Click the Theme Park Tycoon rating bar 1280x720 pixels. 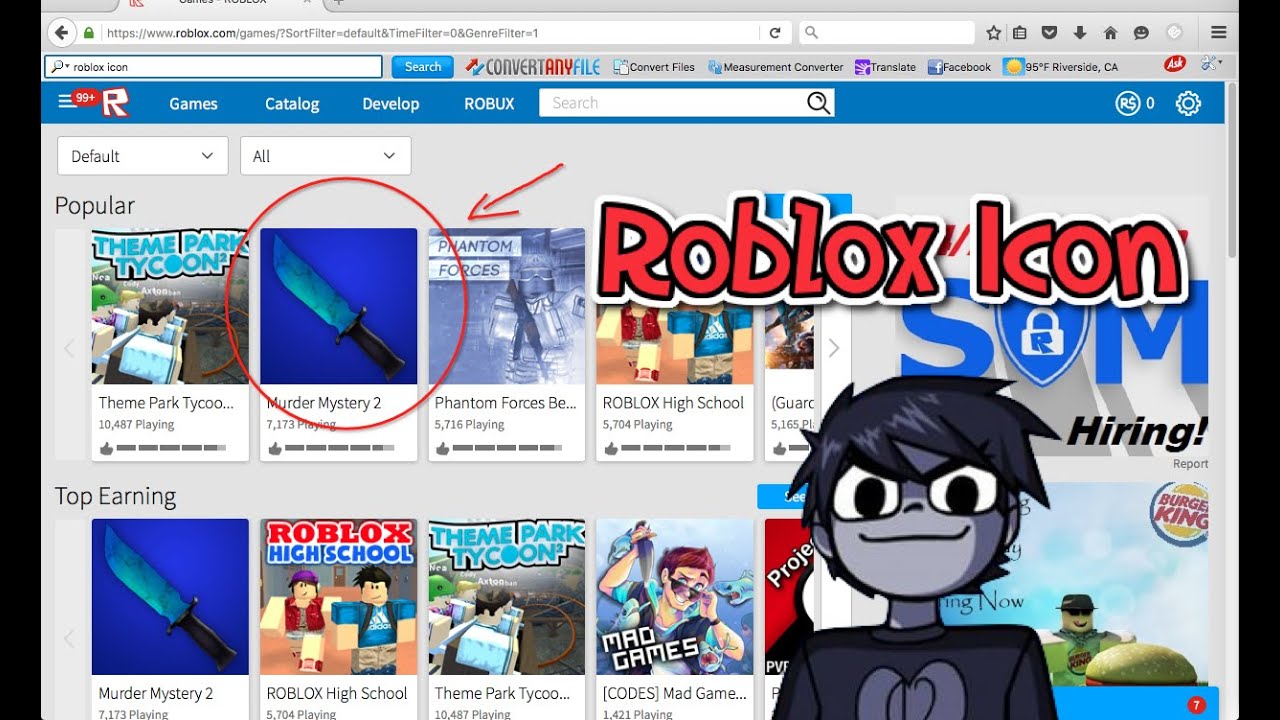pyautogui.click(x=172, y=450)
